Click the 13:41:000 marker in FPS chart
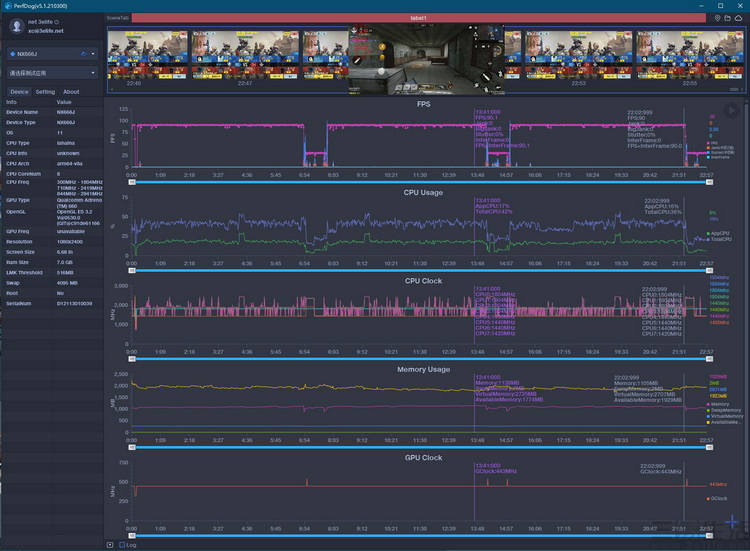The width and height of the screenshot is (750, 551). pos(487,112)
